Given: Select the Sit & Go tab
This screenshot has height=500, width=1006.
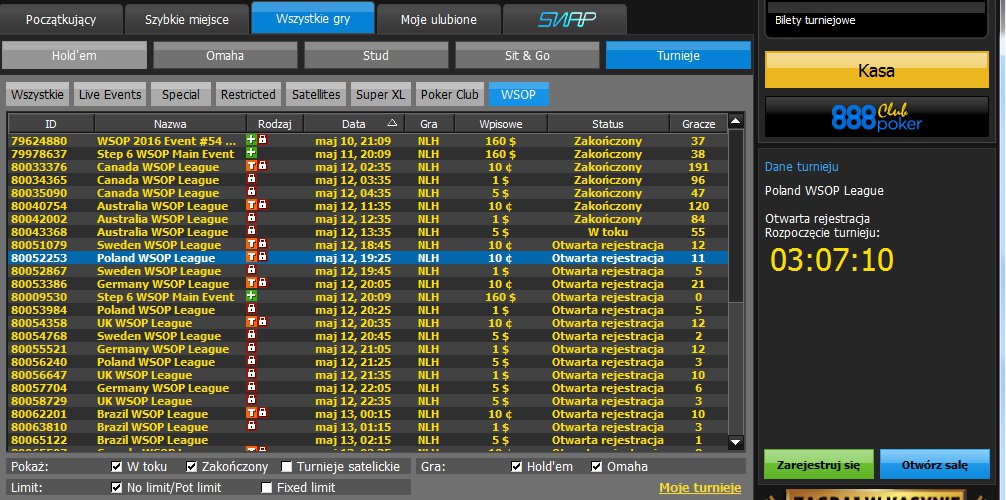Looking at the screenshot, I should (527, 55).
